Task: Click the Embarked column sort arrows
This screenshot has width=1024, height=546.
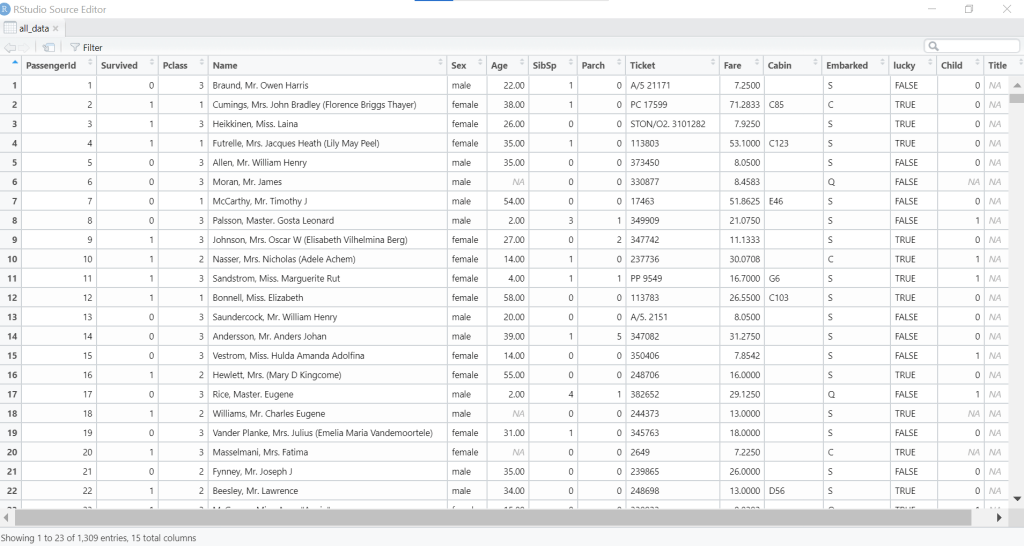Action: tap(881, 65)
